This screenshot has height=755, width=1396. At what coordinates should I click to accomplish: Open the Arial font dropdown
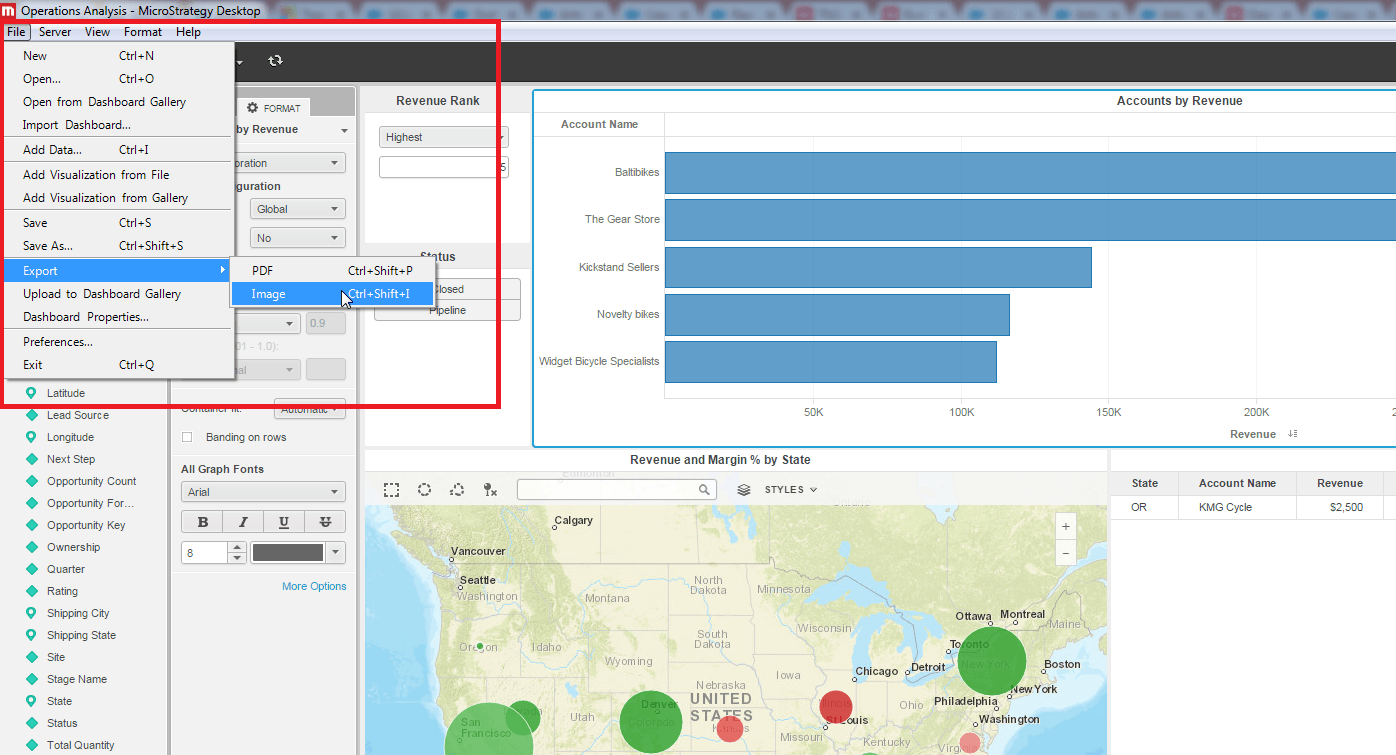(263, 492)
